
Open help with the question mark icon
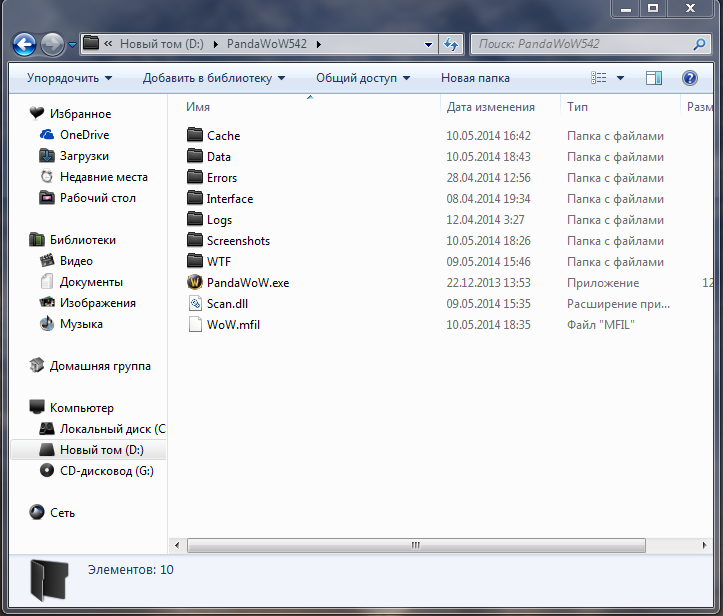689,78
